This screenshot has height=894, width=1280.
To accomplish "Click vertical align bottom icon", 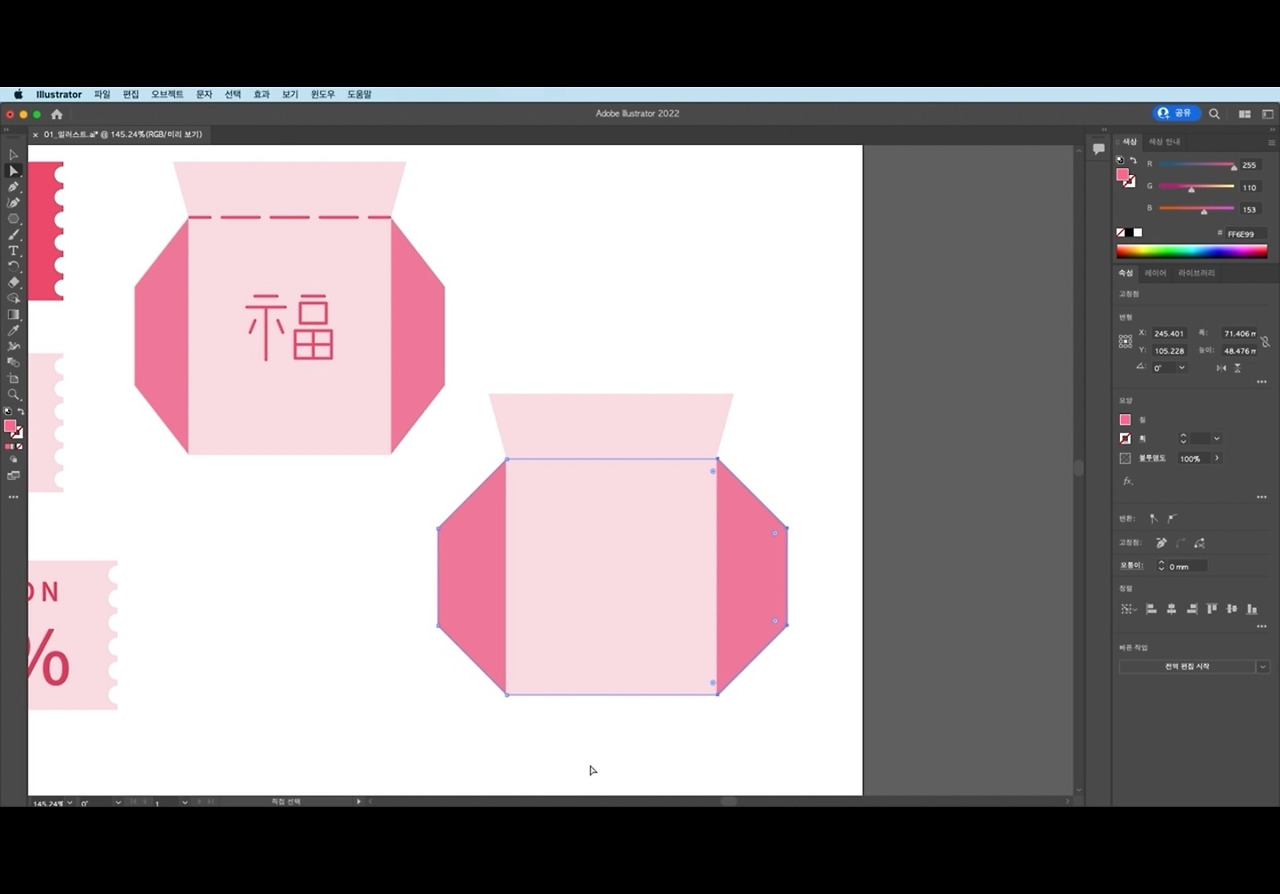I will 1252,608.
